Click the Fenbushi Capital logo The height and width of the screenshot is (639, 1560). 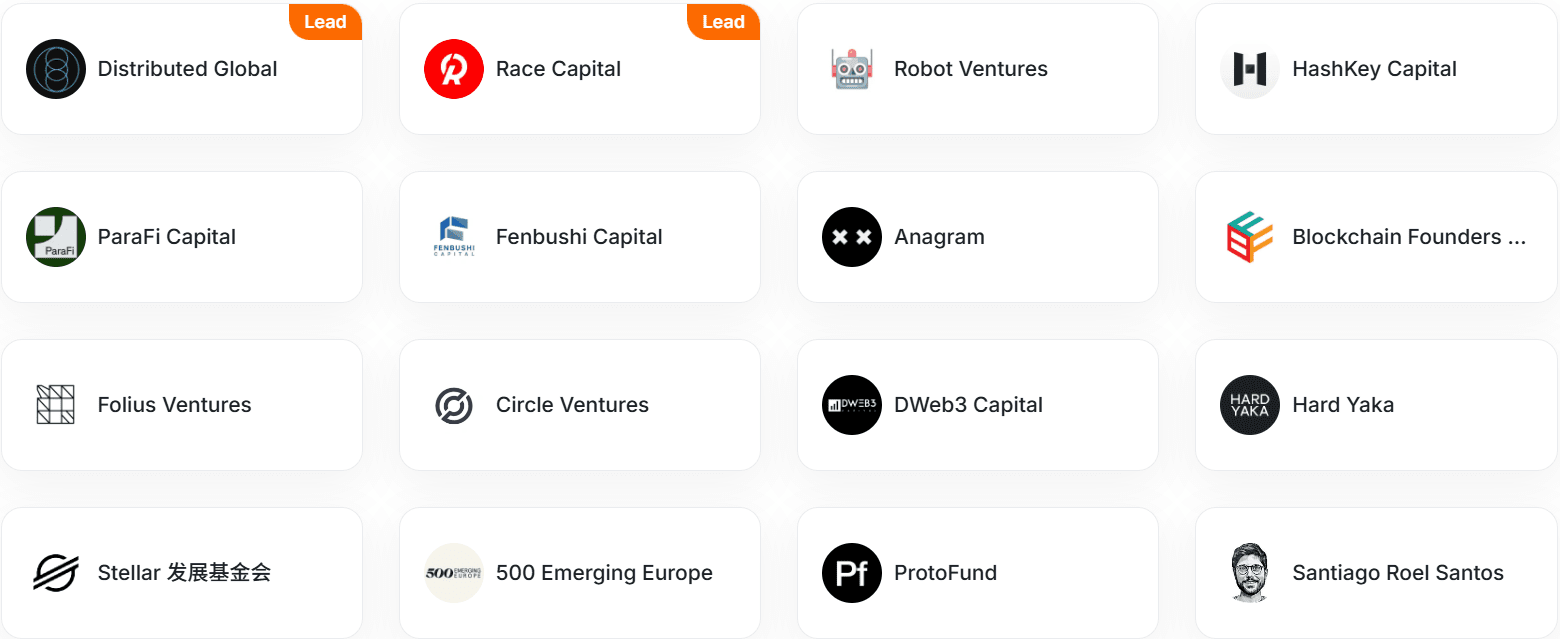point(454,237)
